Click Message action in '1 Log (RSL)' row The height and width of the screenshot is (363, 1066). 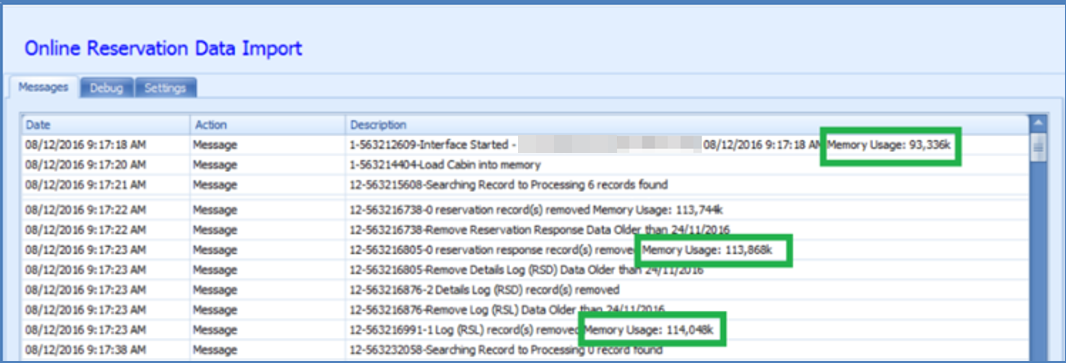[214, 330]
